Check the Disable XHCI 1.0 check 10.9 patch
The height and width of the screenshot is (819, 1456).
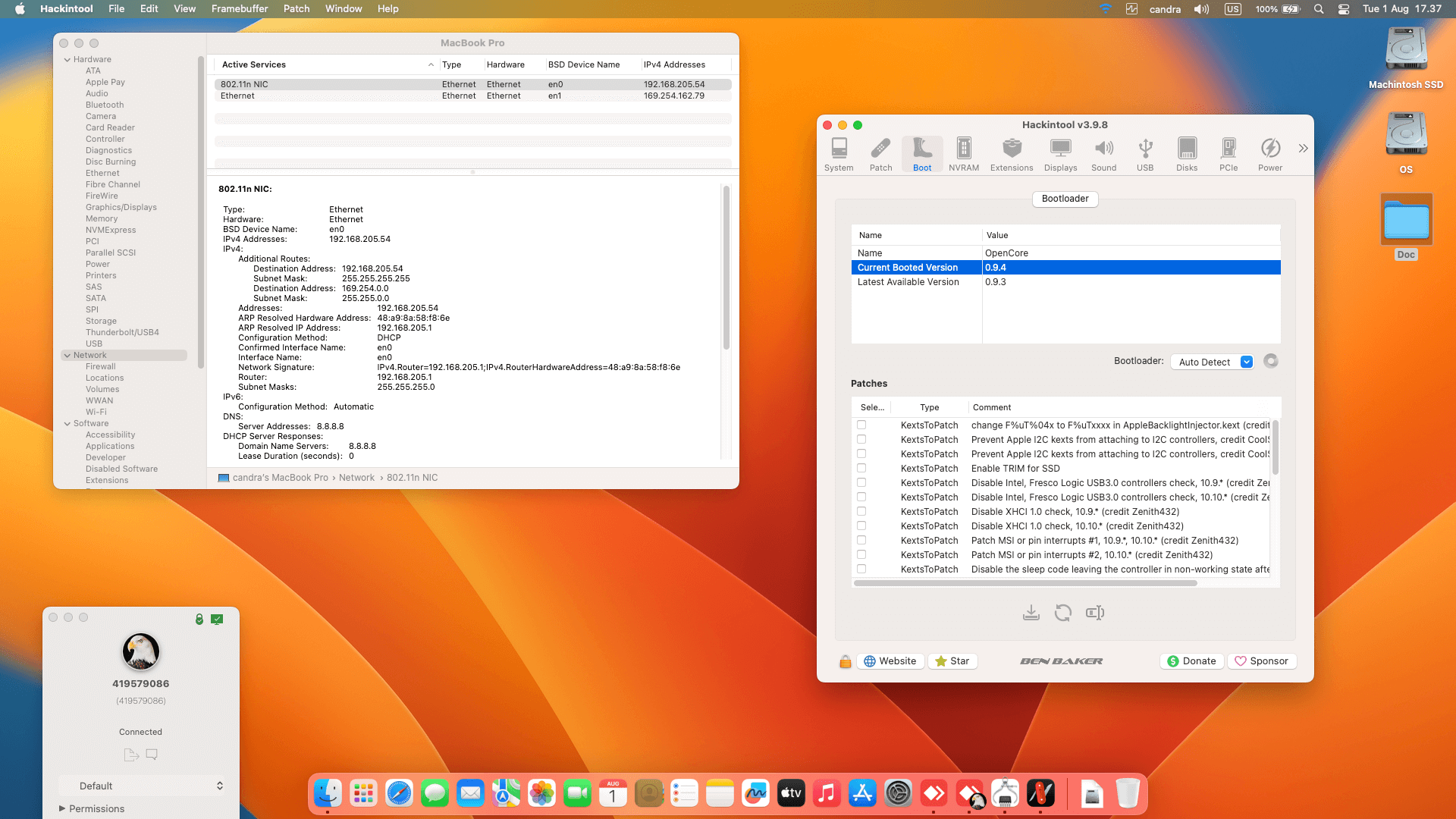tap(861, 511)
